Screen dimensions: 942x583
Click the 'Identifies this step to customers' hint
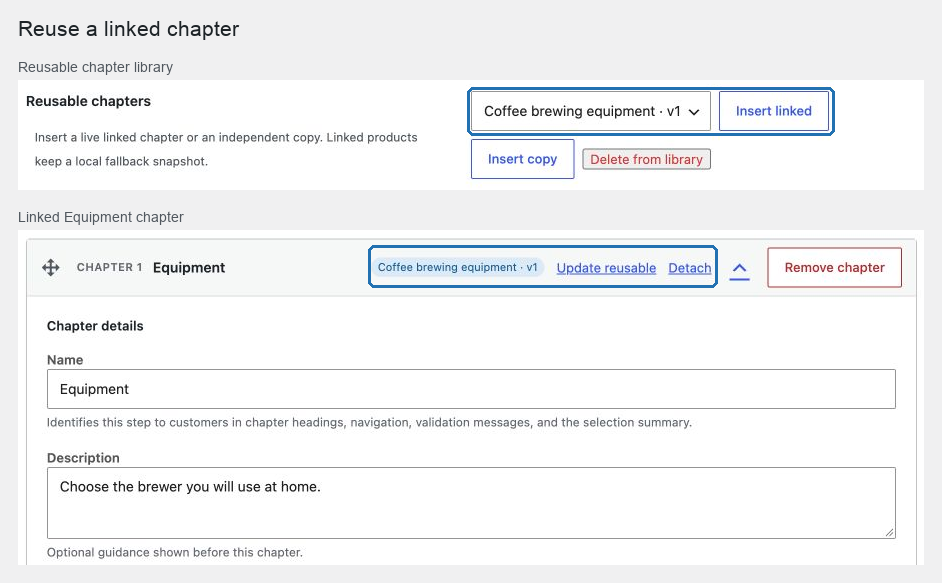(x=369, y=423)
